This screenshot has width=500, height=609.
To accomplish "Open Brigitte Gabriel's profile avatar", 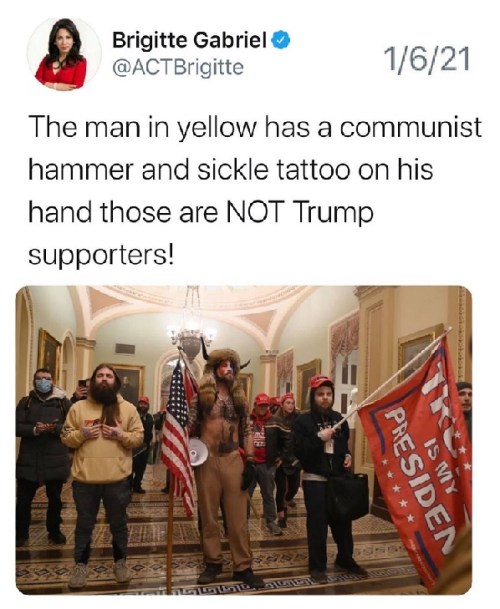I will coord(61,55).
